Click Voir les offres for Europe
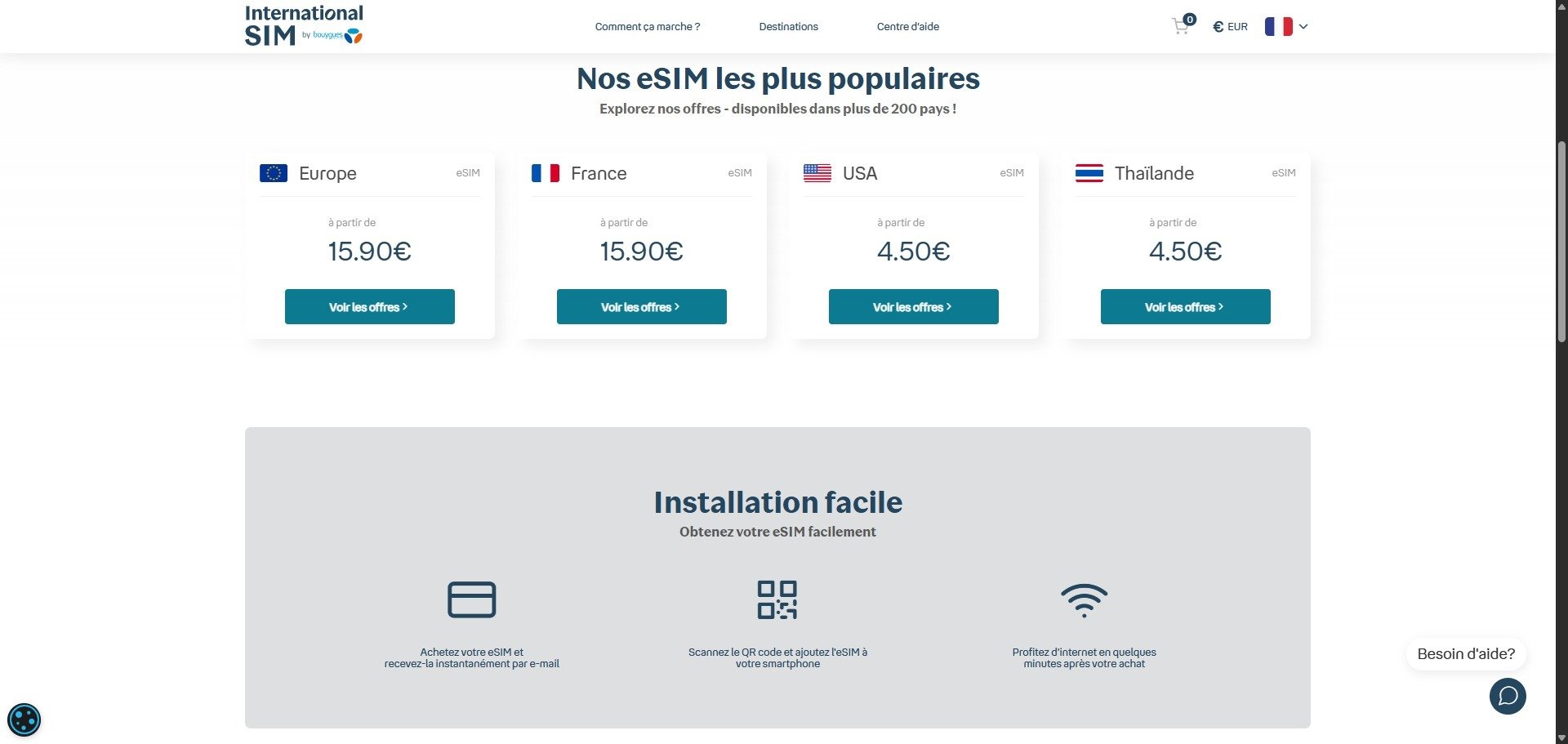The height and width of the screenshot is (744, 1568). click(x=369, y=306)
